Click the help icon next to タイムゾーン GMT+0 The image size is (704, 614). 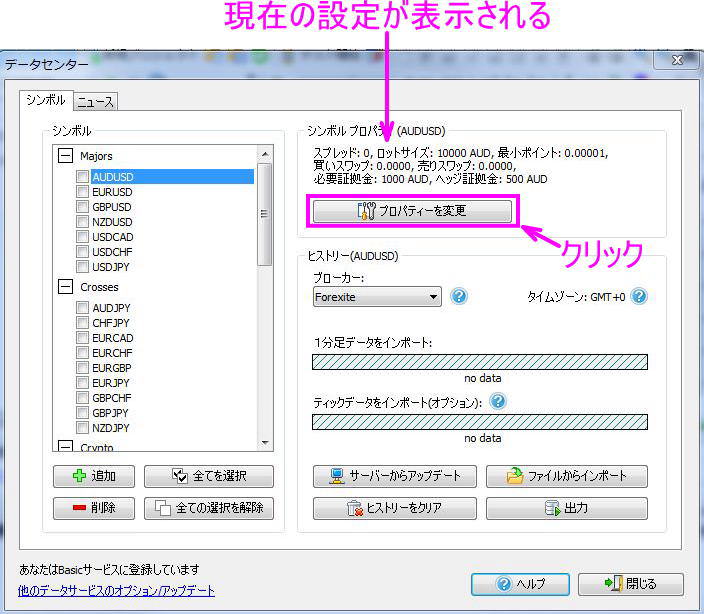(639, 296)
